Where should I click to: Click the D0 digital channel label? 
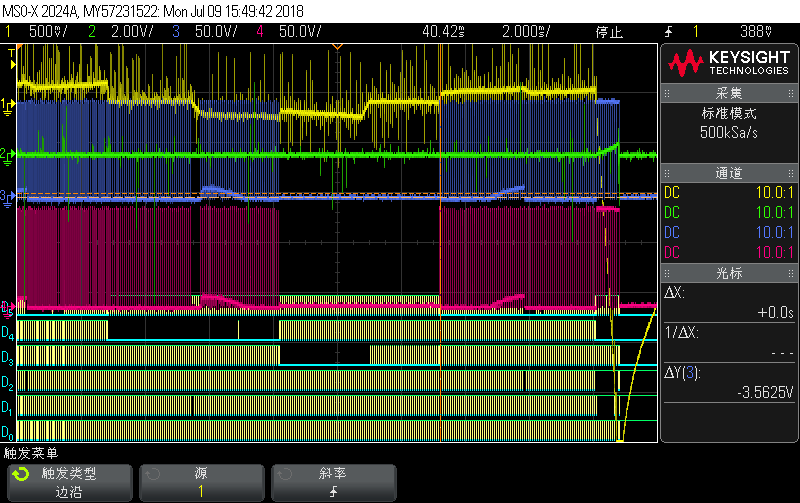click(x=7, y=433)
